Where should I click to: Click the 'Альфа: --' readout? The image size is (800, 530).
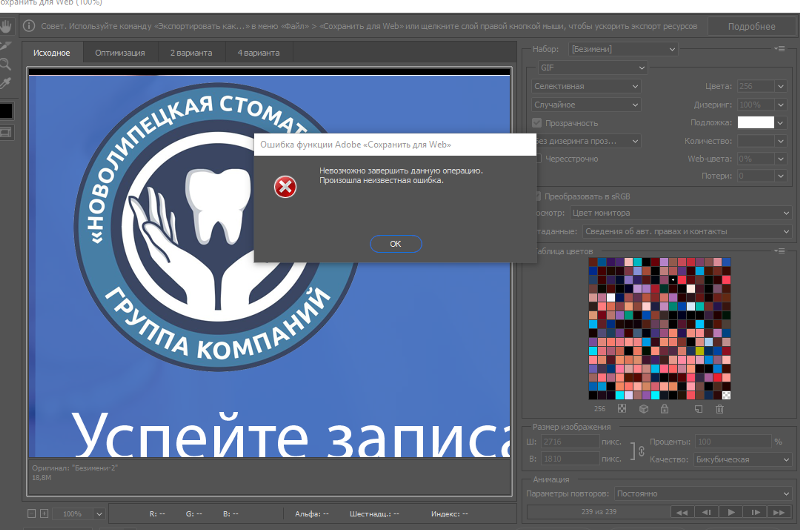pos(311,514)
